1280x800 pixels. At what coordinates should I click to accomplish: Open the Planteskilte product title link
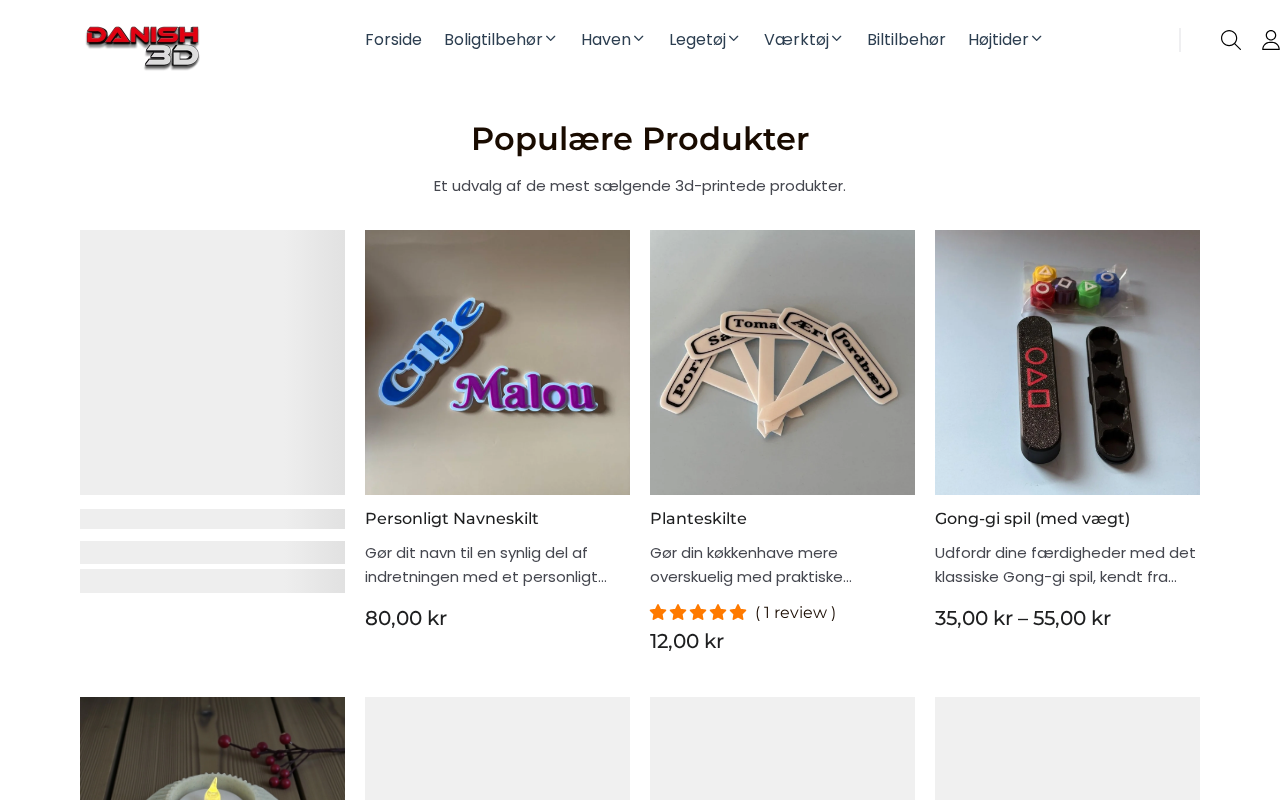point(698,518)
